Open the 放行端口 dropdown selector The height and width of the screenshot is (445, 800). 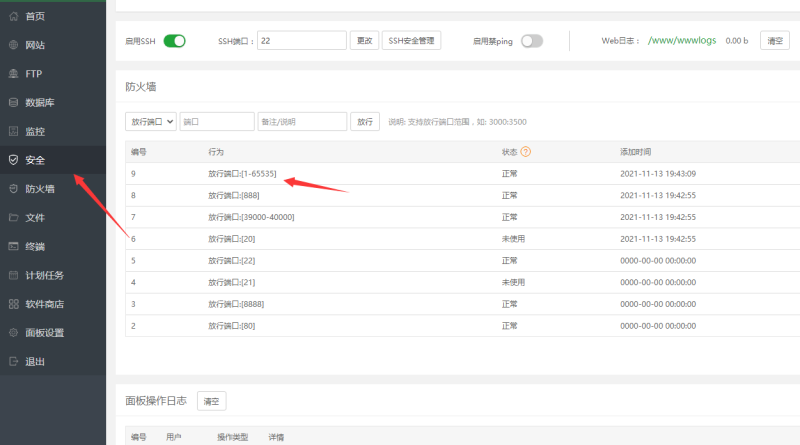coord(151,121)
